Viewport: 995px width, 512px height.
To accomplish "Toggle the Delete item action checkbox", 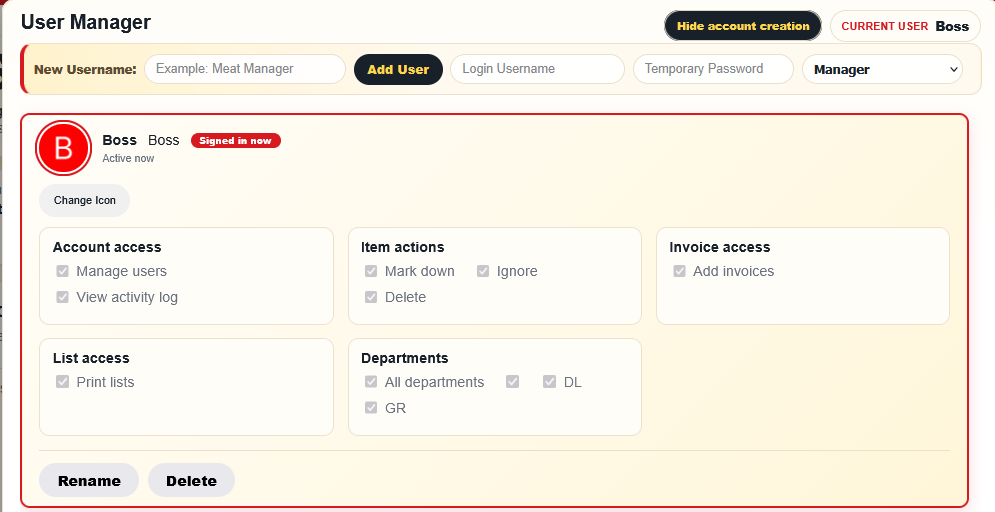I will (371, 297).
